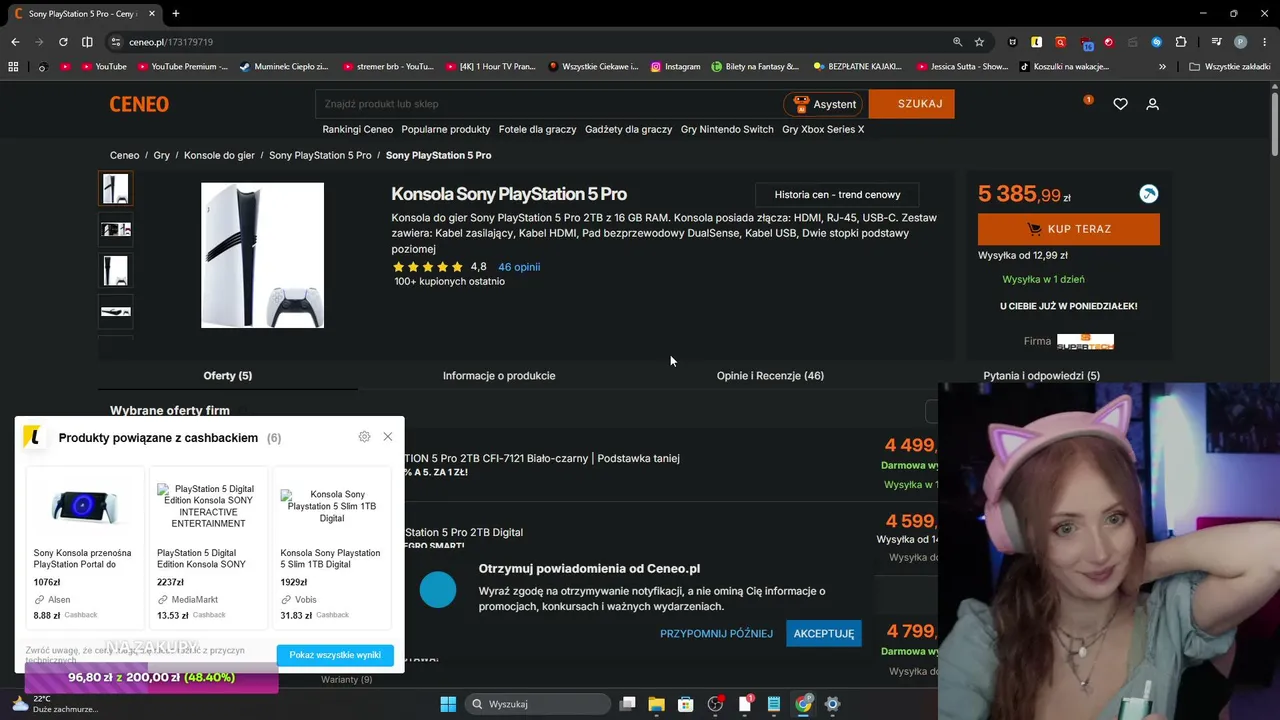Switch to Informacje o produkcie tab
The width and height of the screenshot is (1280, 720).
click(499, 376)
